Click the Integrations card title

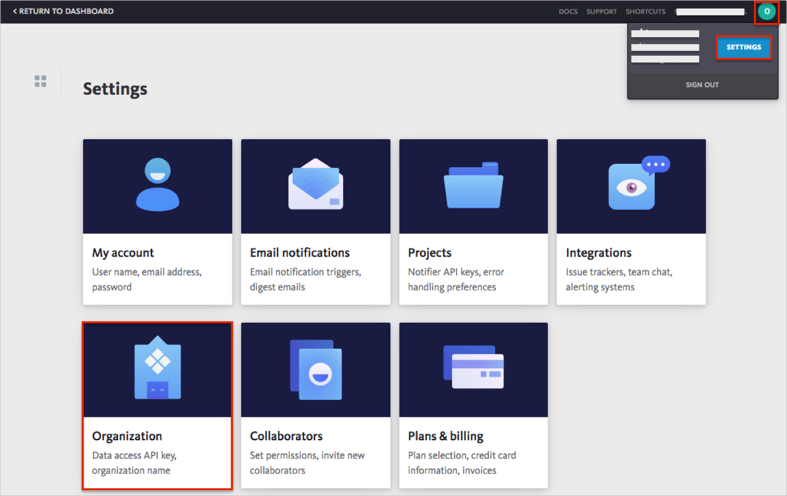599,253
